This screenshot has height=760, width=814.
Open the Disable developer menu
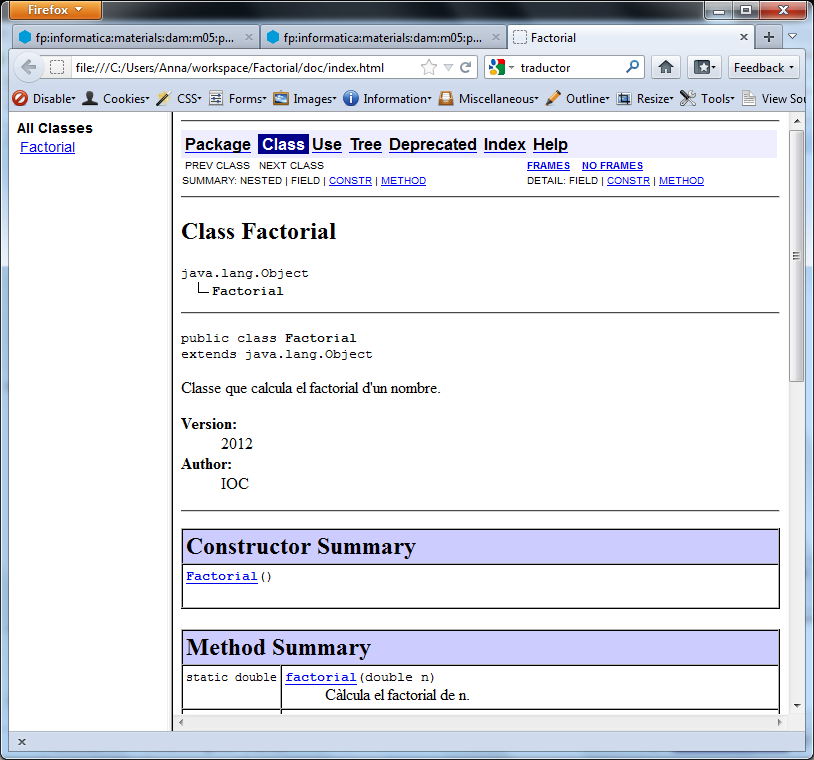tap(44, 98)
